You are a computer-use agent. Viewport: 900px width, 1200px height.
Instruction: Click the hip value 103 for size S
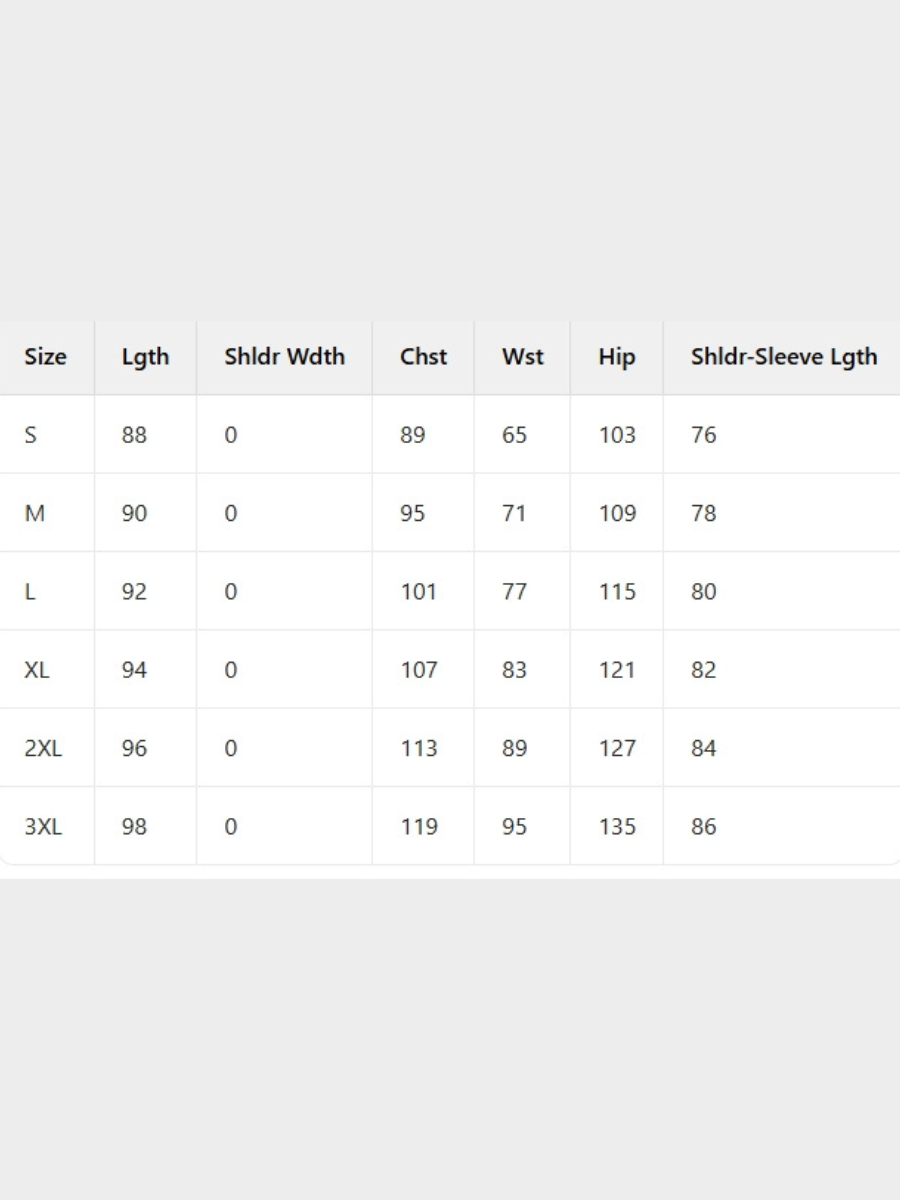coord(616,435)
